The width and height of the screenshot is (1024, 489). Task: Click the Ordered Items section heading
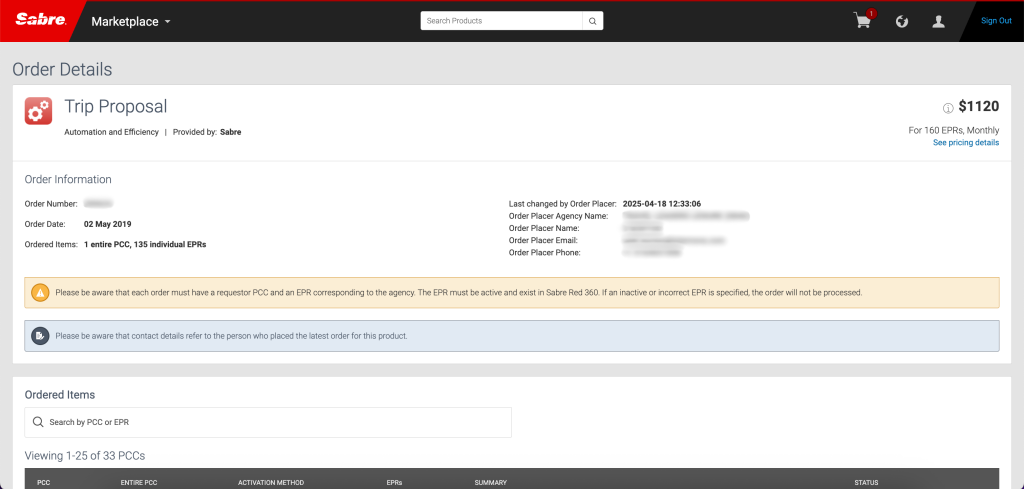(59, 395)
